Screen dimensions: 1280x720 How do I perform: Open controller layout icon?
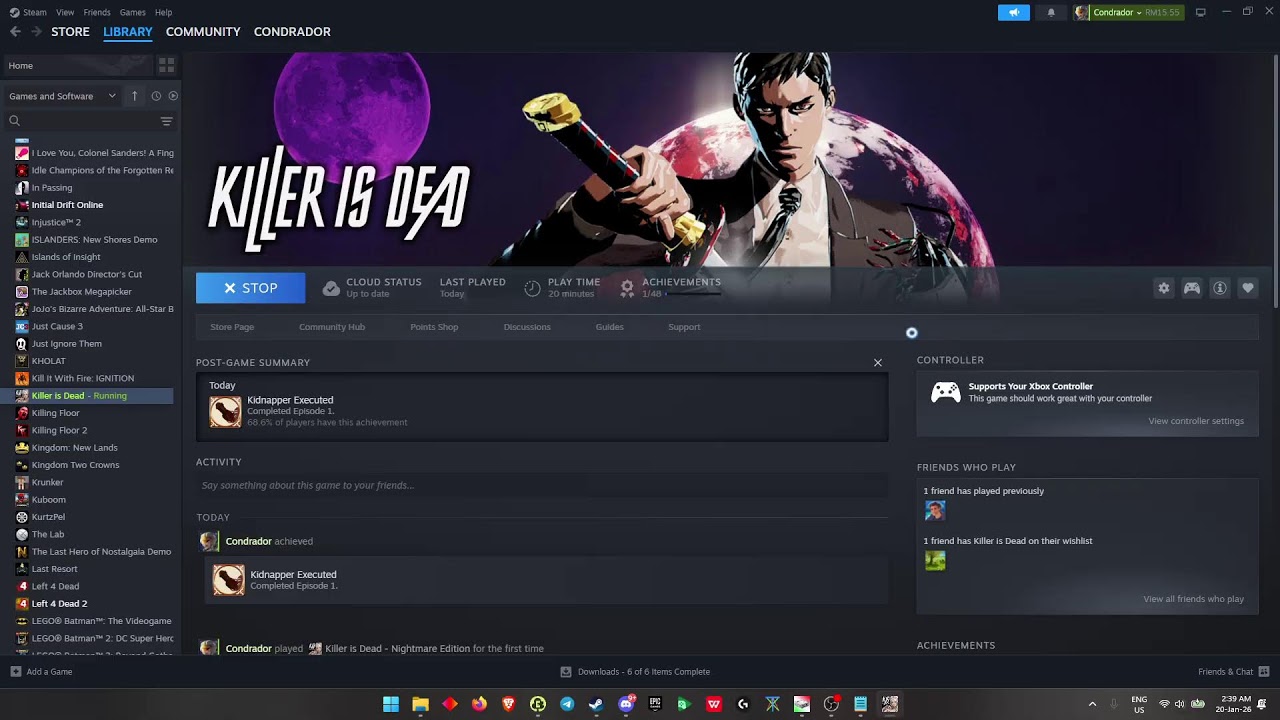(x=1192, y=288)
